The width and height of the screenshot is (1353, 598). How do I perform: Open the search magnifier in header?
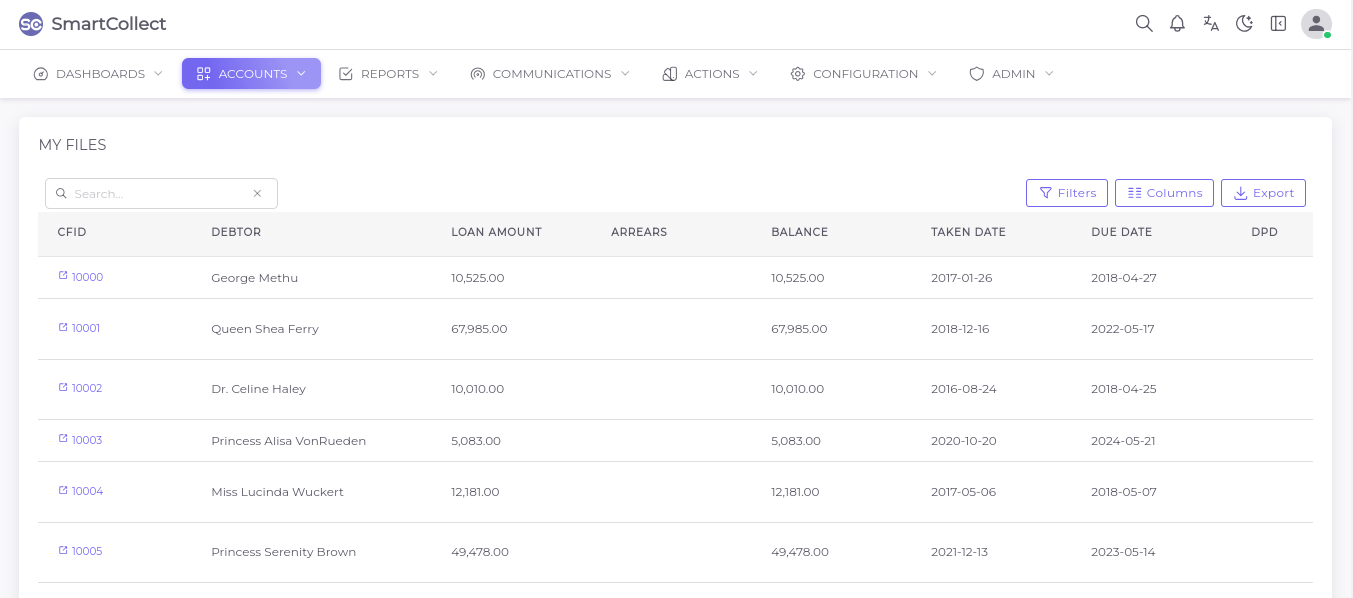pyautogui.click(x=1144, y=24)
